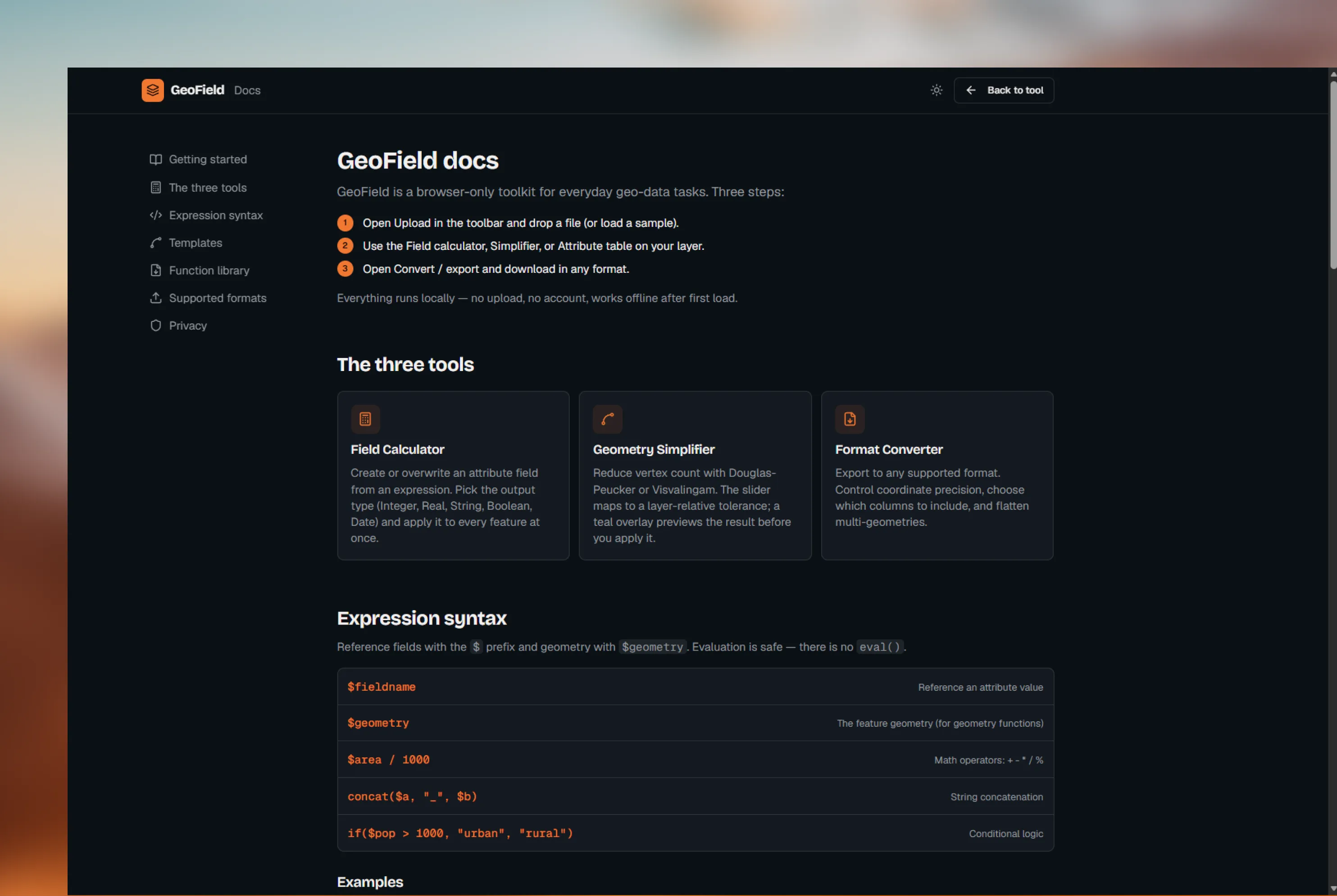Click the Examples heading
Screen dimensions: 1337x896
click(x=370, y=882)
